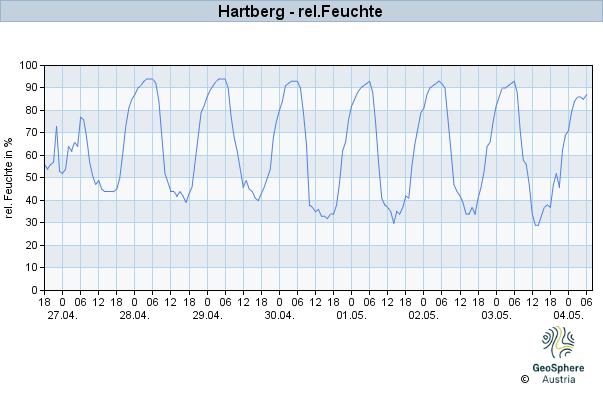The height and width of the screenshot is (400, 603).
Task: Click the date label 04.05.
Action: tap(568, 315)
